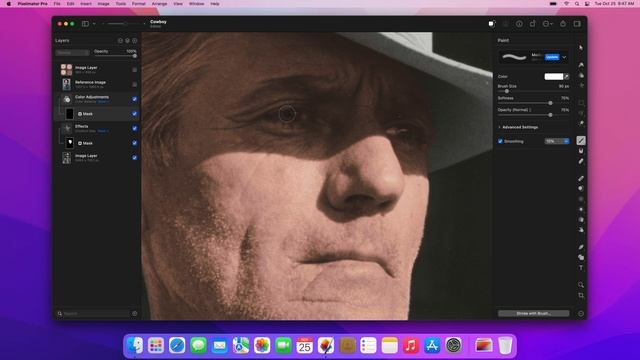
Task: Open the sidebar view dropdown in title bar
Action: pyautogui.click(x=94, y=24)
